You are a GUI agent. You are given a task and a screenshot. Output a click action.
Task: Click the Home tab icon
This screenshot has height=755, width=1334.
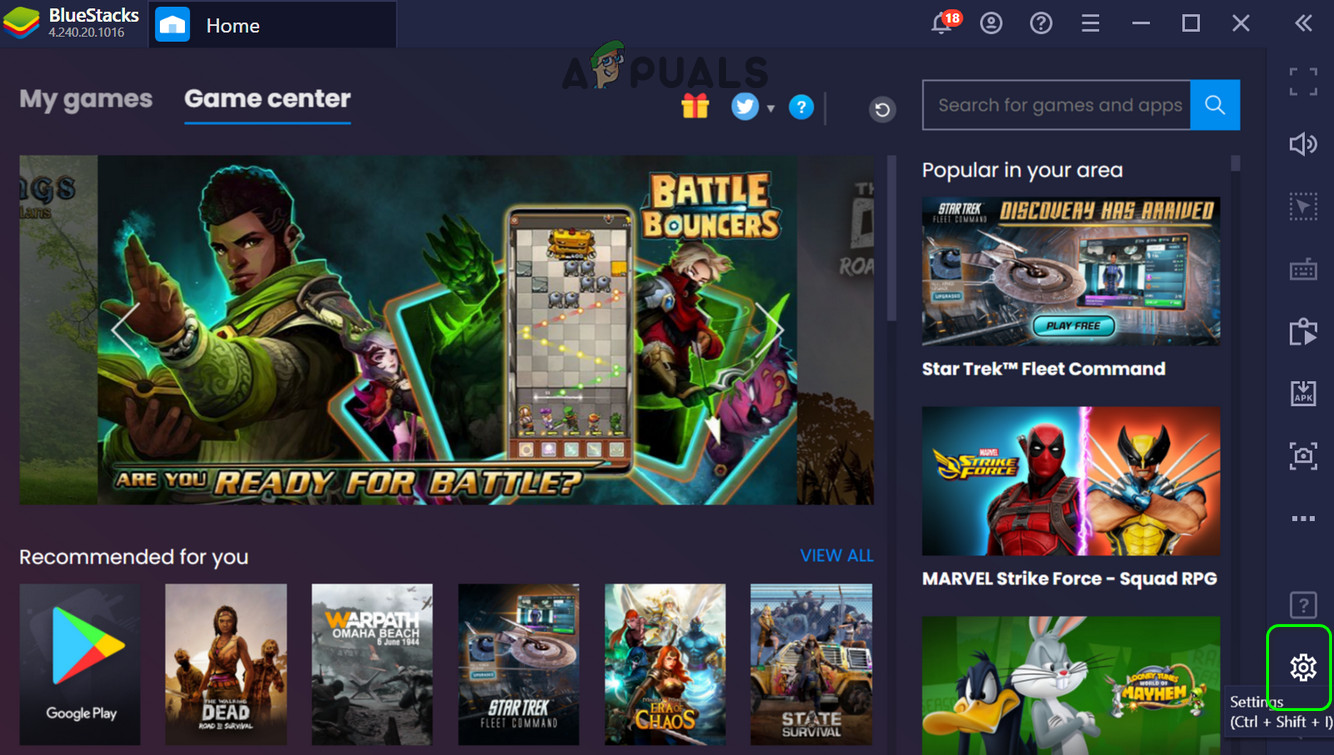[172, 25]
